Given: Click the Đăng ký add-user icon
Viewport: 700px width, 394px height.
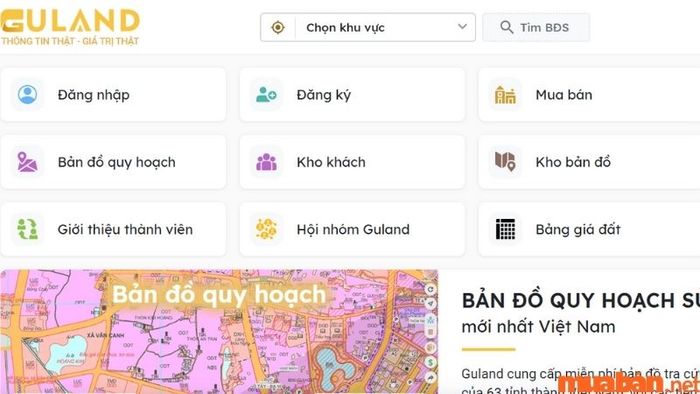Looking at the screenshot, I should click(266, 95).
